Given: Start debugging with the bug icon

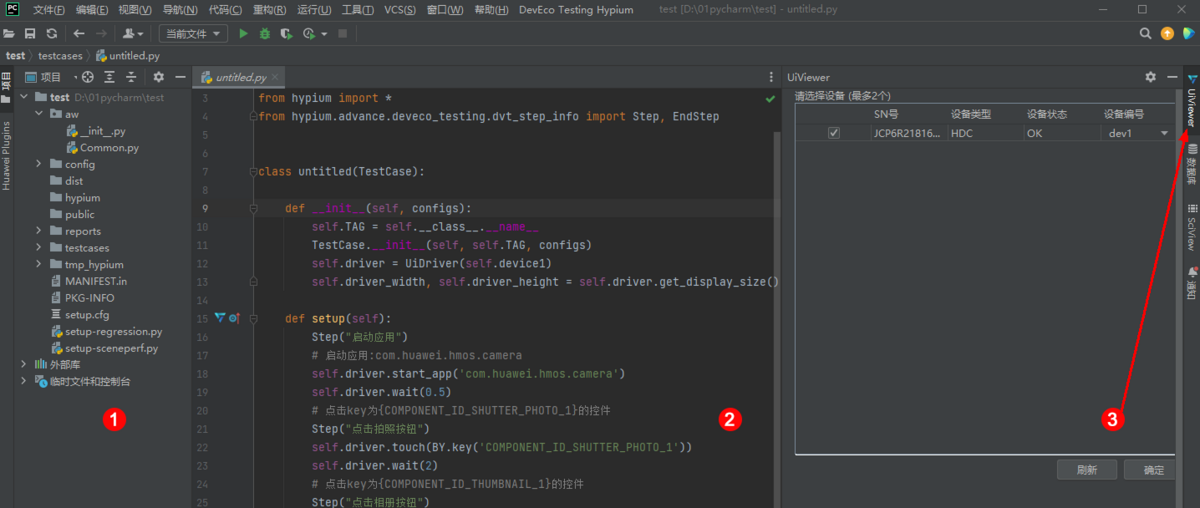Looking at the screenshot, I should (x=265, y=33).
